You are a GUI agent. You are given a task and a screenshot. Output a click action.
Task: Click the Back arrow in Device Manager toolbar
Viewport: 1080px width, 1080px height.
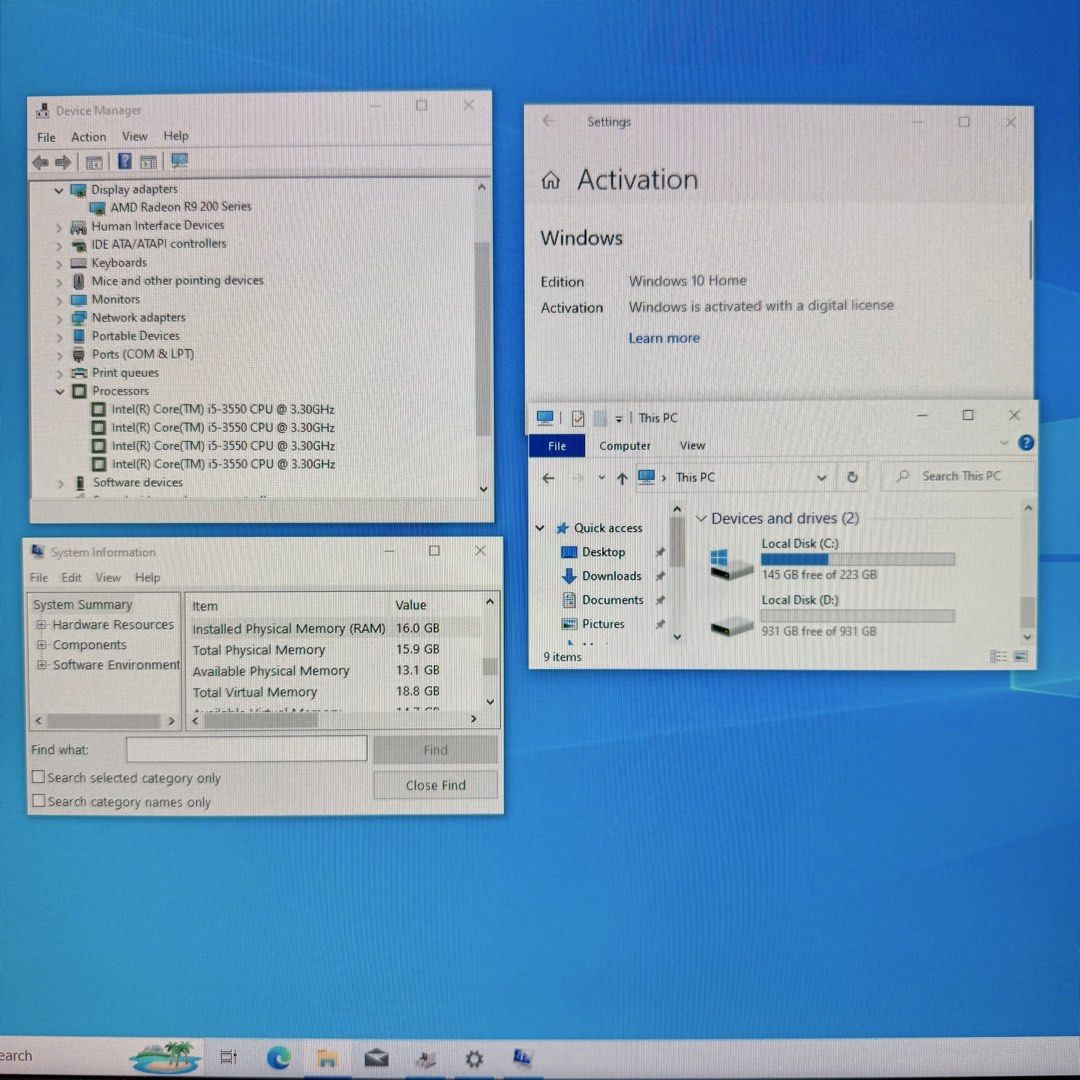pyautogui.click(x=41, y=163)
